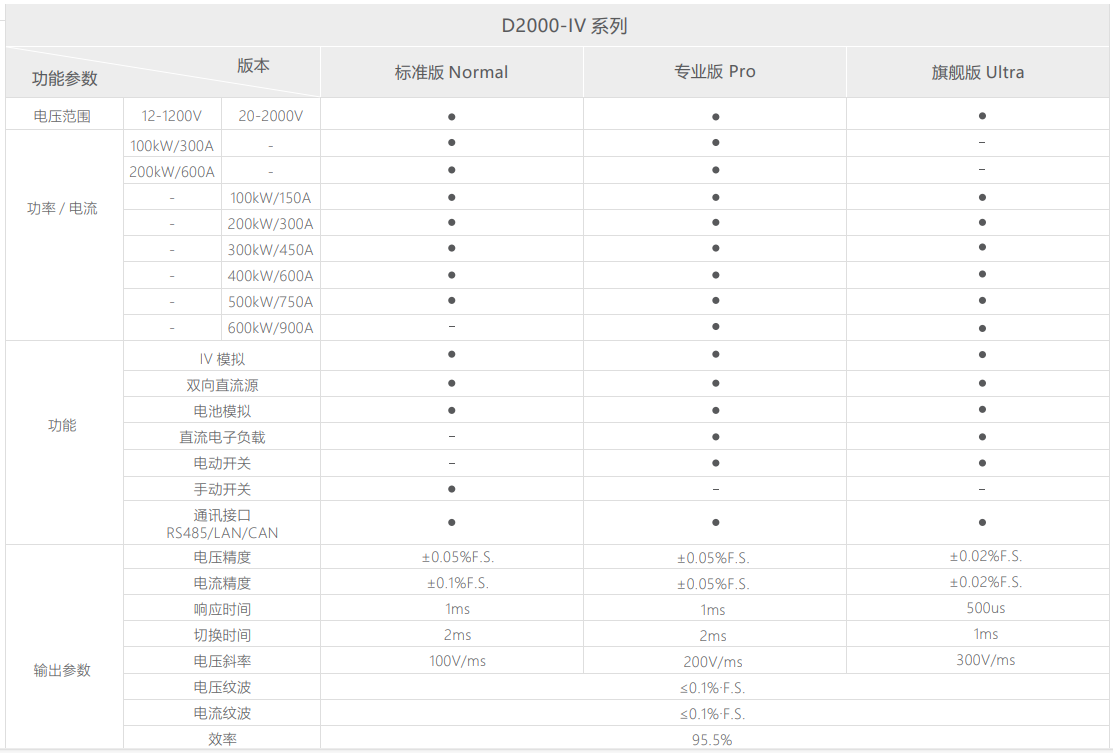Click the 200kW/600A power cell
This screenshot has width=1113, height=753.
click(x=172, y=172)
